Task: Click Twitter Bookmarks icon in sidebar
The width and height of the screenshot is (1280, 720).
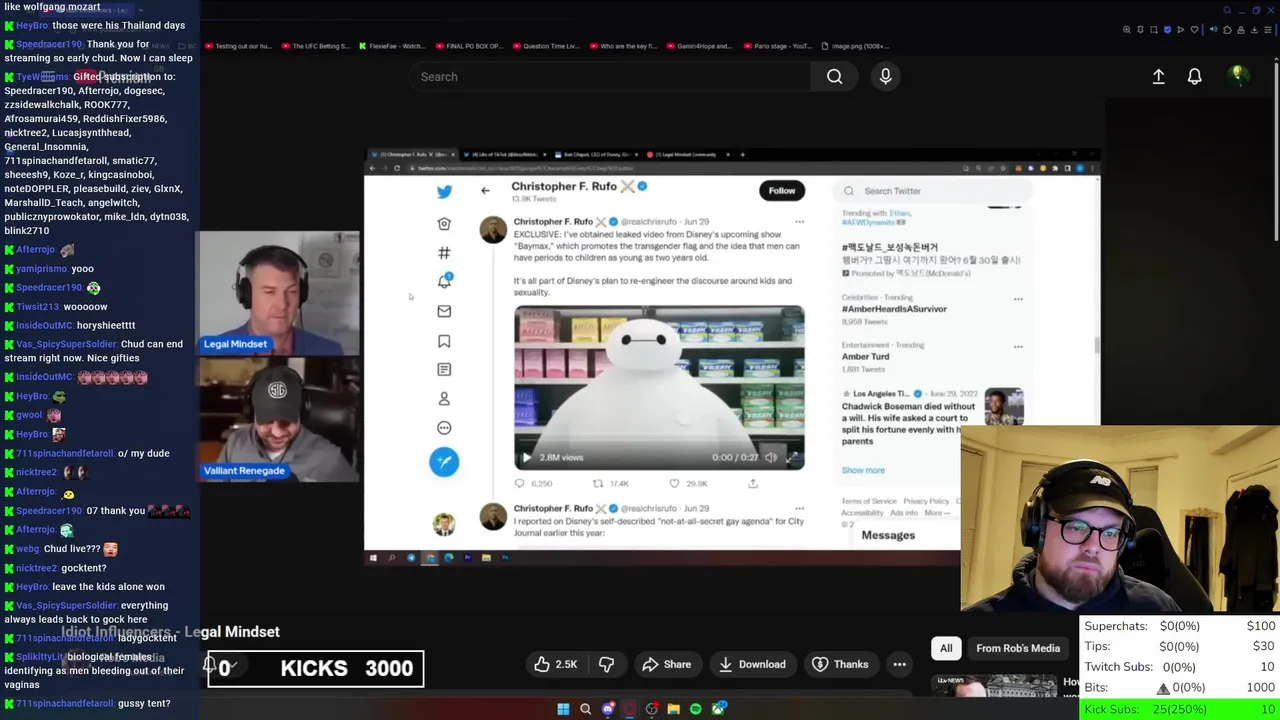Action: point(444,341)
